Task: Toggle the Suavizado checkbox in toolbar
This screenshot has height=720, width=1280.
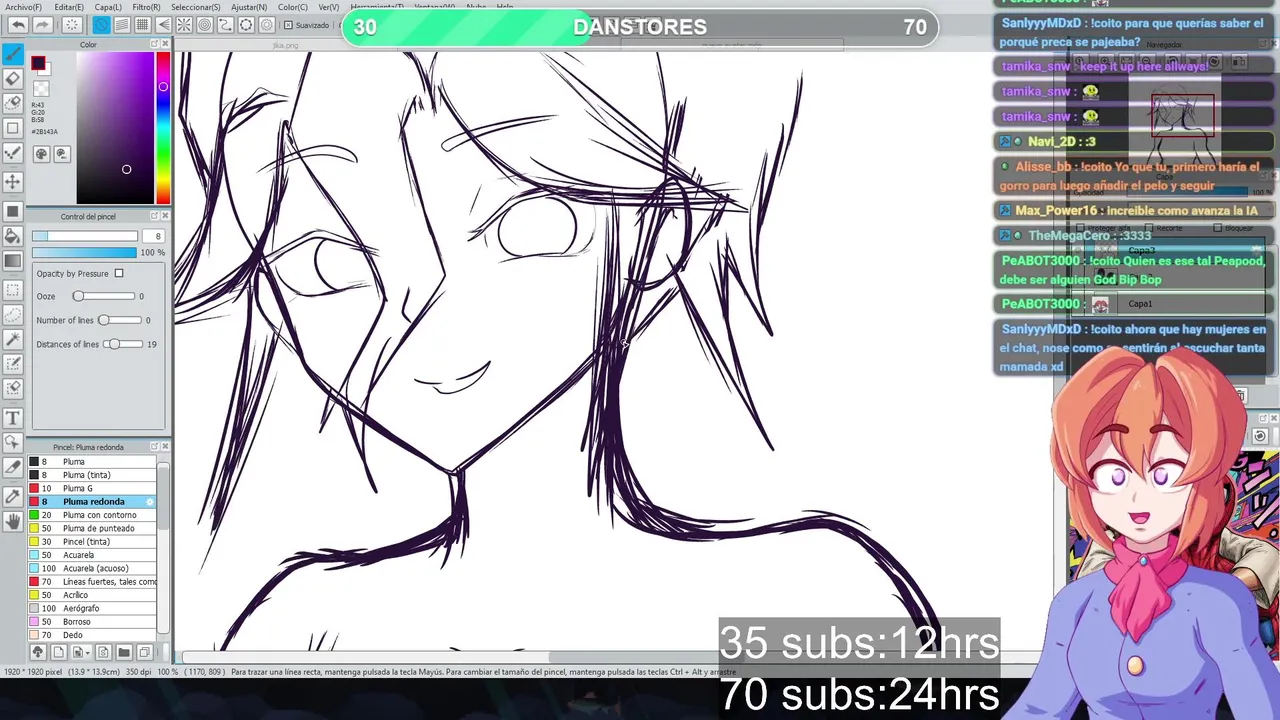Action: (x=288, y=25)
